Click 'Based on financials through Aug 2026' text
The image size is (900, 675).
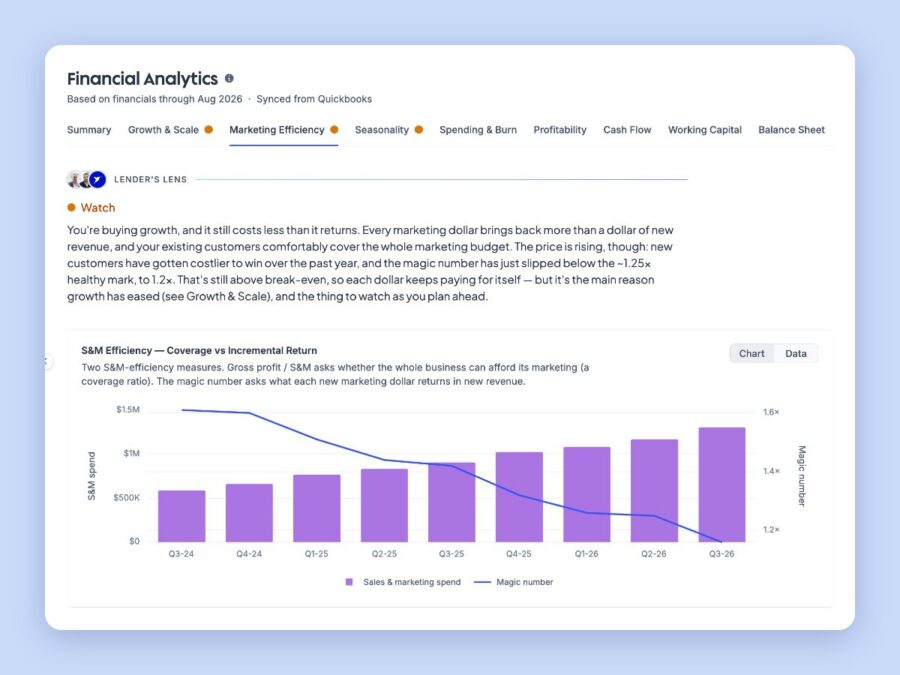(154, 99)
